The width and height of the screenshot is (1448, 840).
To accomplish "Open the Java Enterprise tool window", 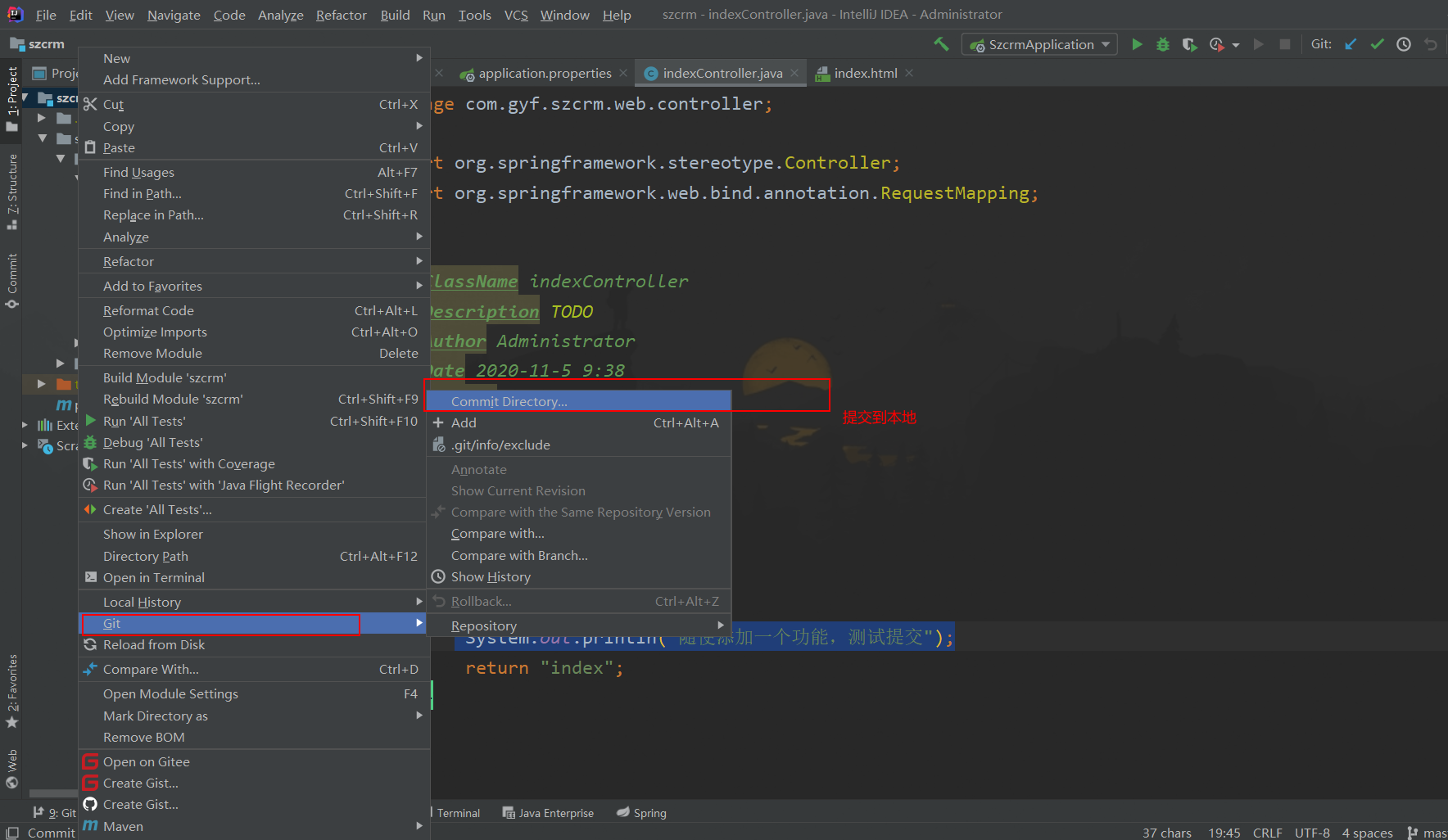I will tap(548, 813).
